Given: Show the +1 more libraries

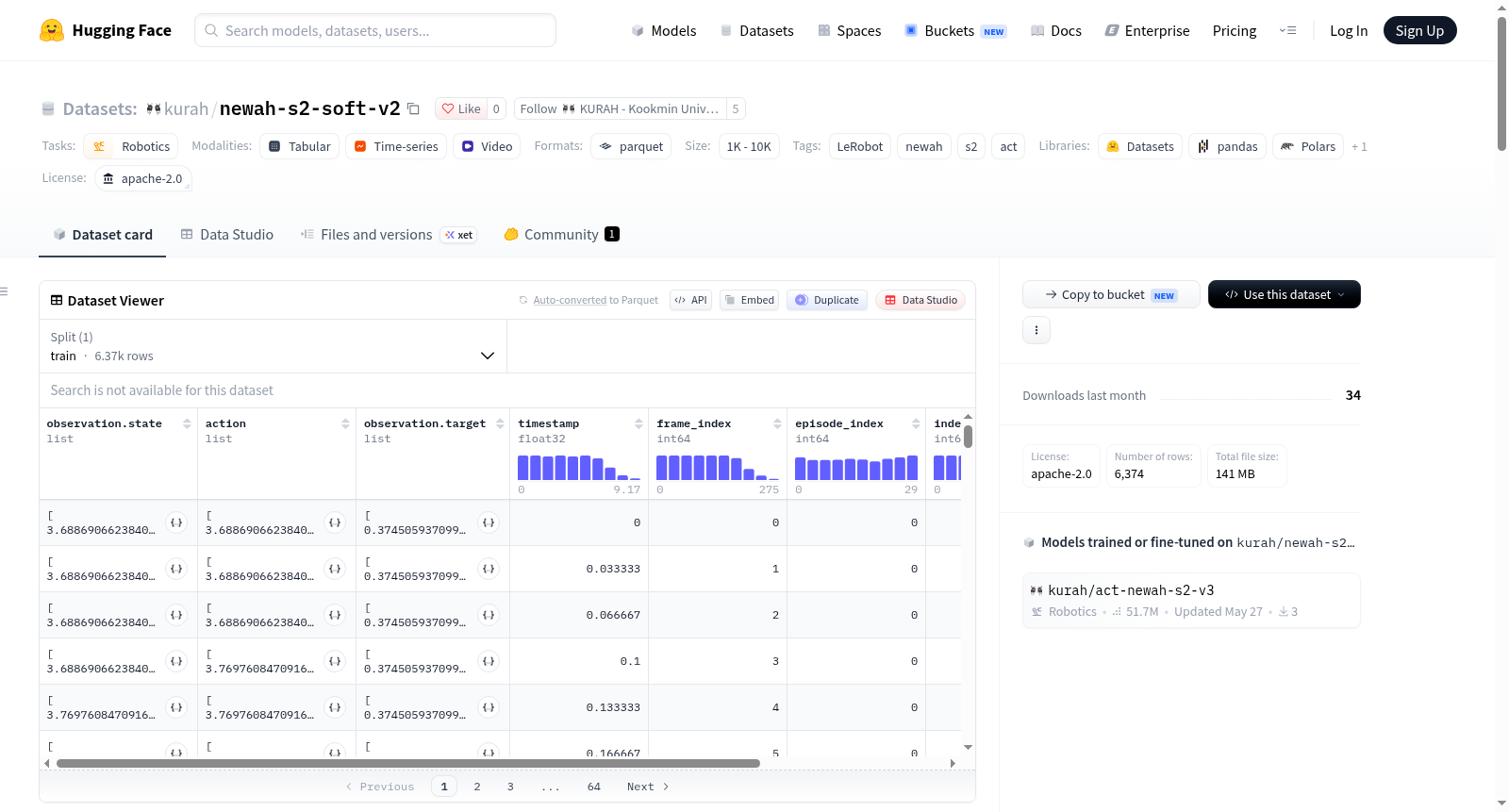Looking at the screenshot, I should coord(1359,146).
